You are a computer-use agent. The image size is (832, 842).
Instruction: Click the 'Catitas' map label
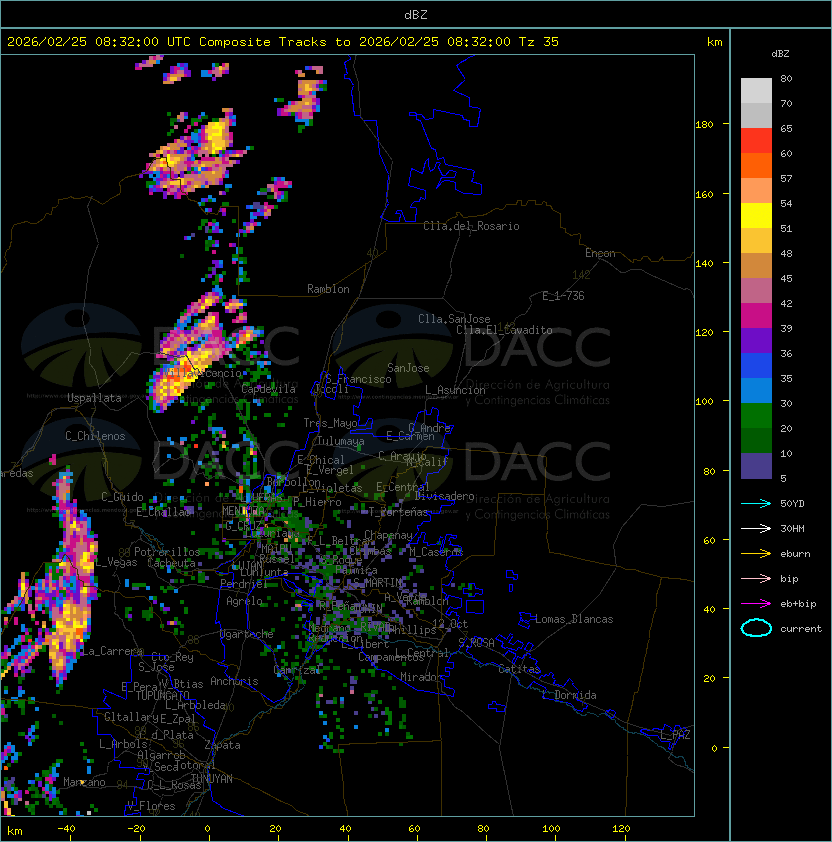coord(519,669)
